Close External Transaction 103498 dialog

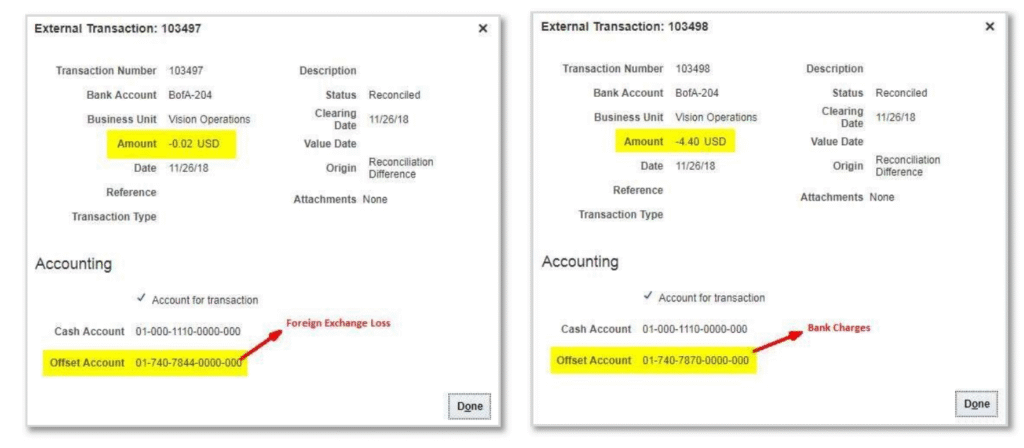coord(989,27)
